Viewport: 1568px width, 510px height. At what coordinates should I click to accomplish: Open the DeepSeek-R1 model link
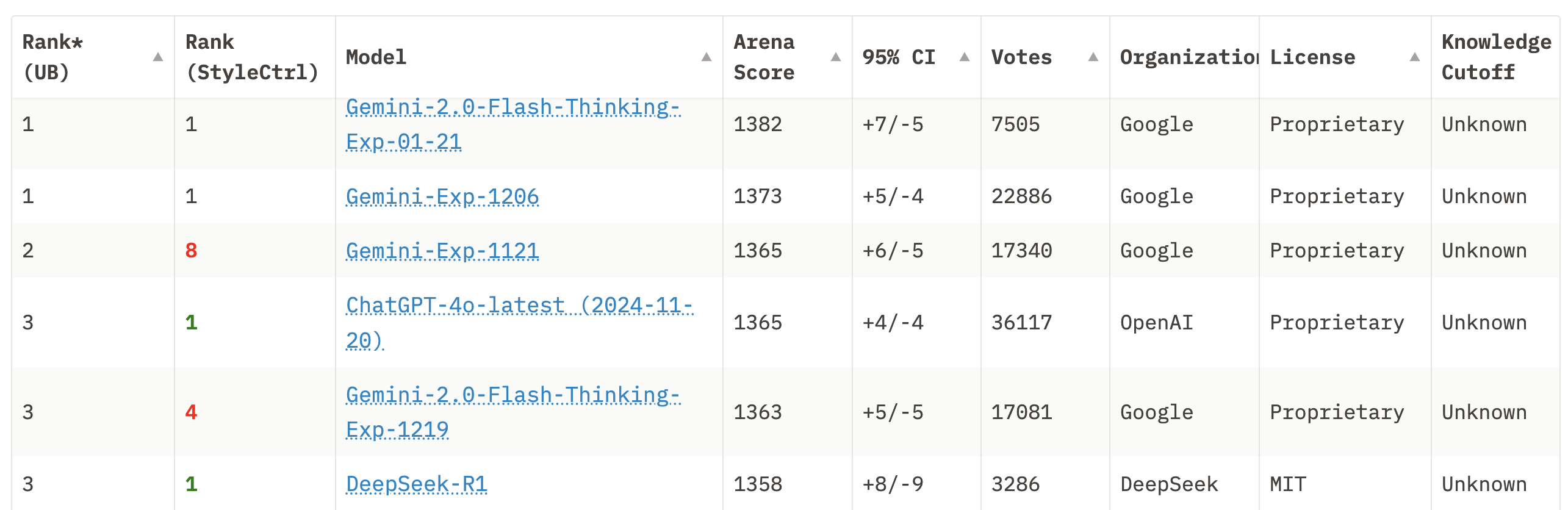417,484
